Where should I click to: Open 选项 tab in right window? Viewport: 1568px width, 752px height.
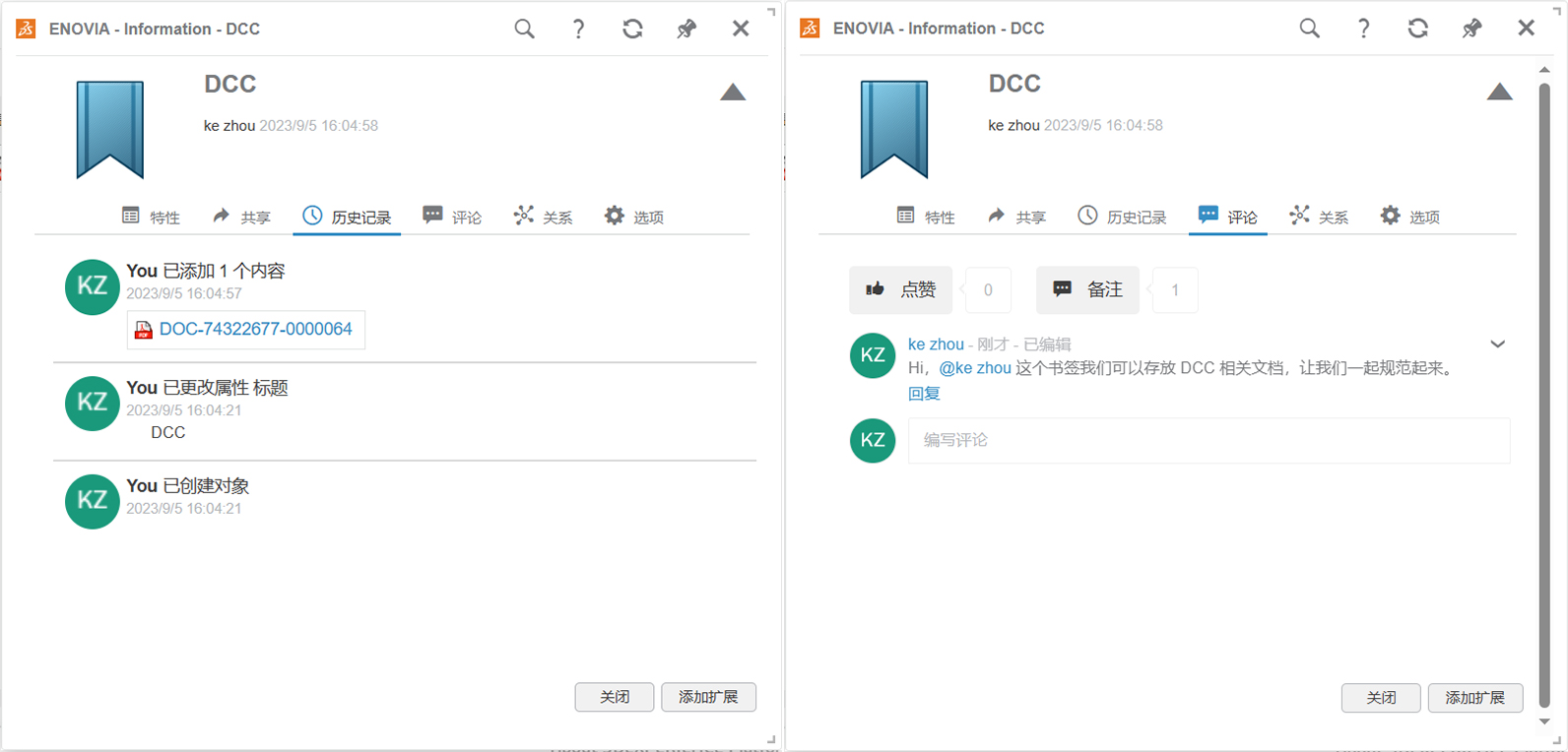[1410, 217]
